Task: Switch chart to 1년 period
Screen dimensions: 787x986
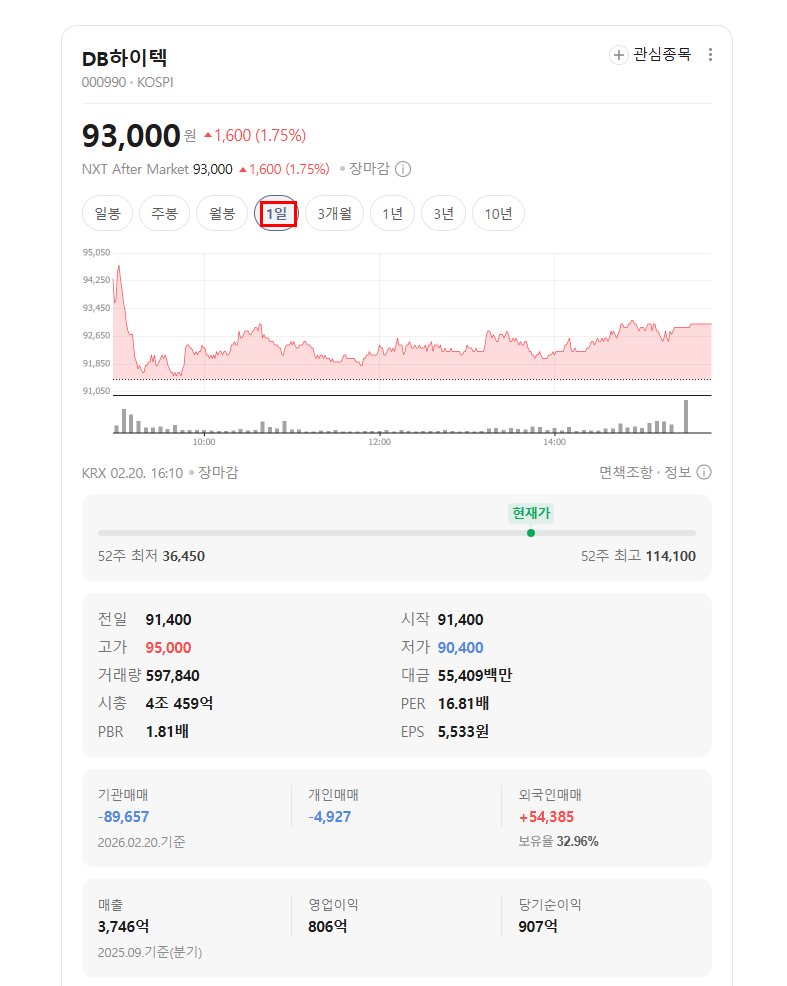Action: click(x=392, y=214)
